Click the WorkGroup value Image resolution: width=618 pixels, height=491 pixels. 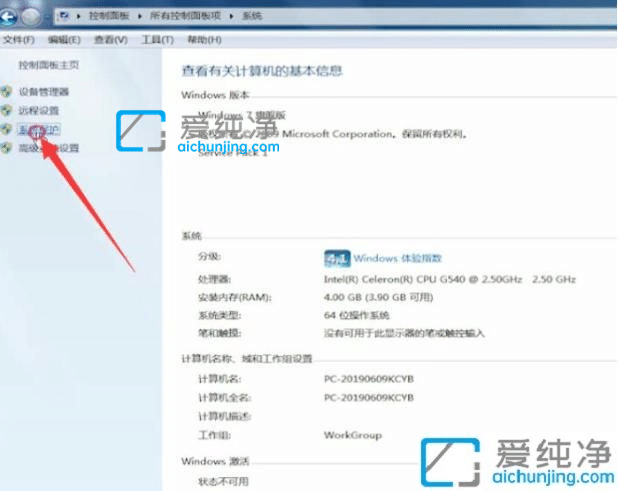[353, 435]
